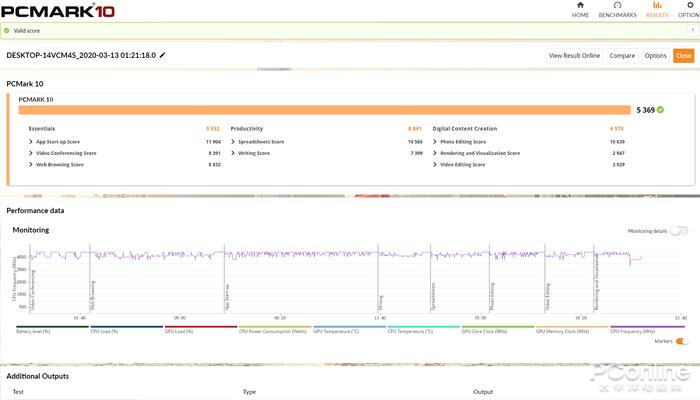The width and height of the screenshot is (700, 400).
Task: Click the PCMark 10 logo
Action: point(58,11)
